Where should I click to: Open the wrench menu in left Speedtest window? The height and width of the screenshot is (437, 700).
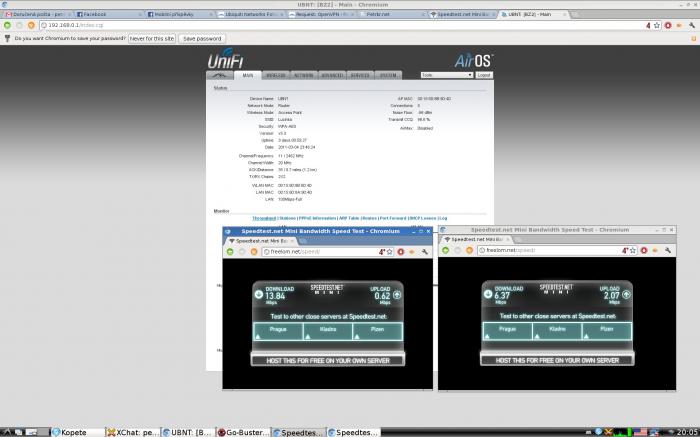tap(425, 252)
